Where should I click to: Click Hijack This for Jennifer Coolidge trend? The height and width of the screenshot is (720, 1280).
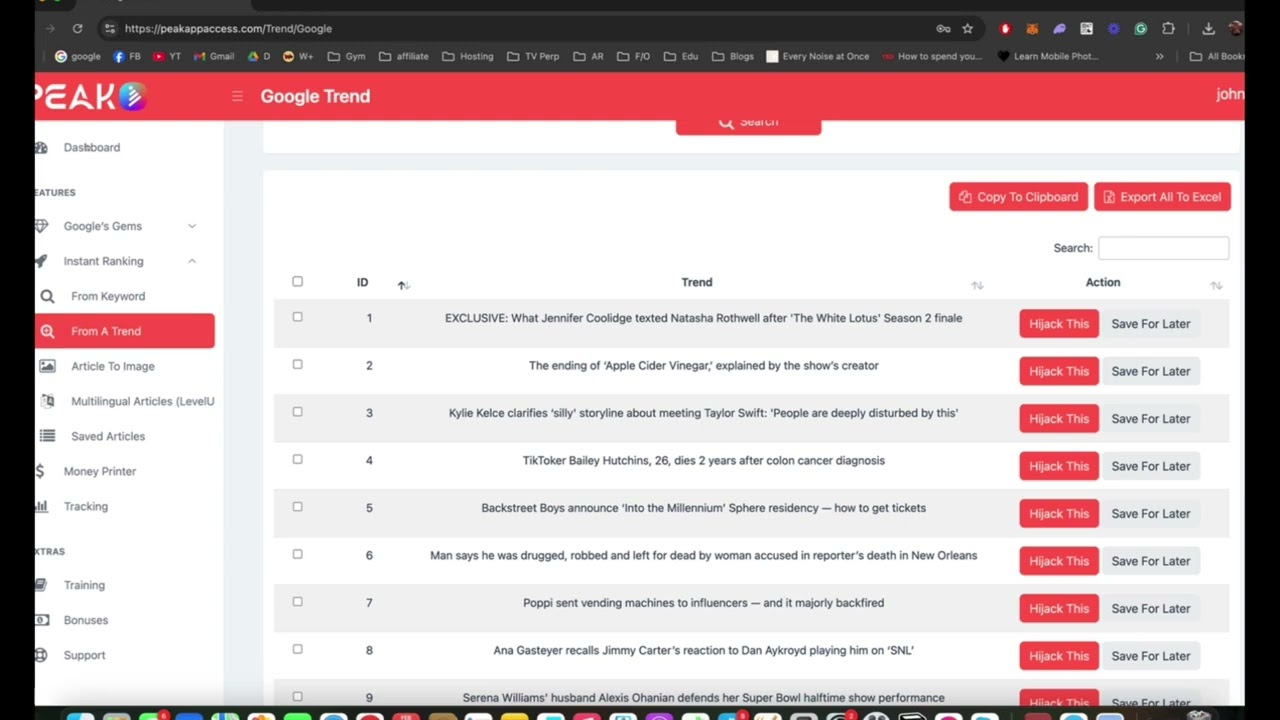(x=1059, y=324)
